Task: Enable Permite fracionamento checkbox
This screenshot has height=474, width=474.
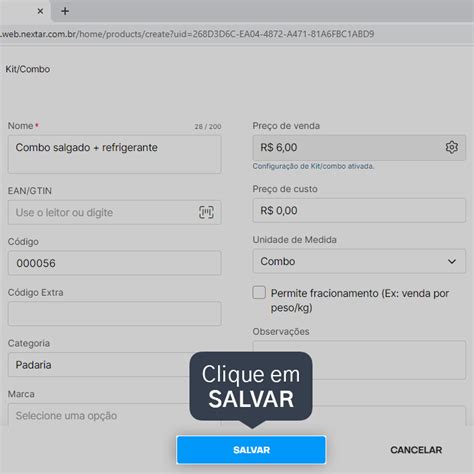Action: [x=259, y=292]
